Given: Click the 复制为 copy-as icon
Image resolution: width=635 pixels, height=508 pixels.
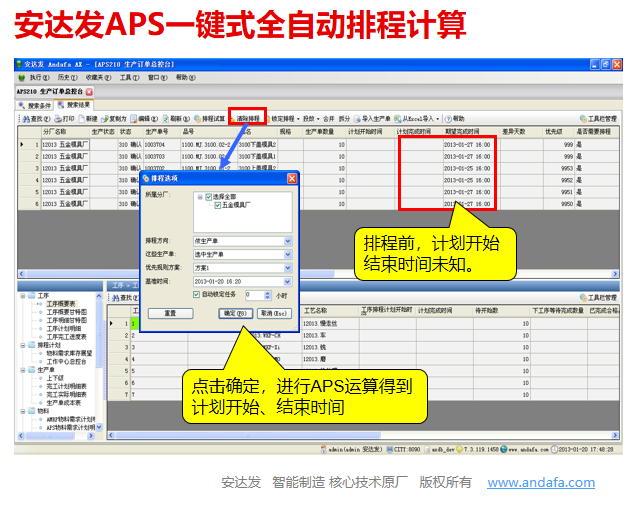Looking at the screenshot, I should pos(104,119).
